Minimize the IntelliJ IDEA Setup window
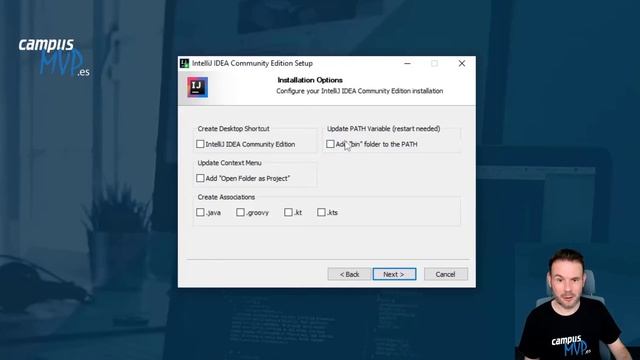Image resolution: width=640 pixels, height=360 pixels. pyautogui.click(x=407, y=63)
